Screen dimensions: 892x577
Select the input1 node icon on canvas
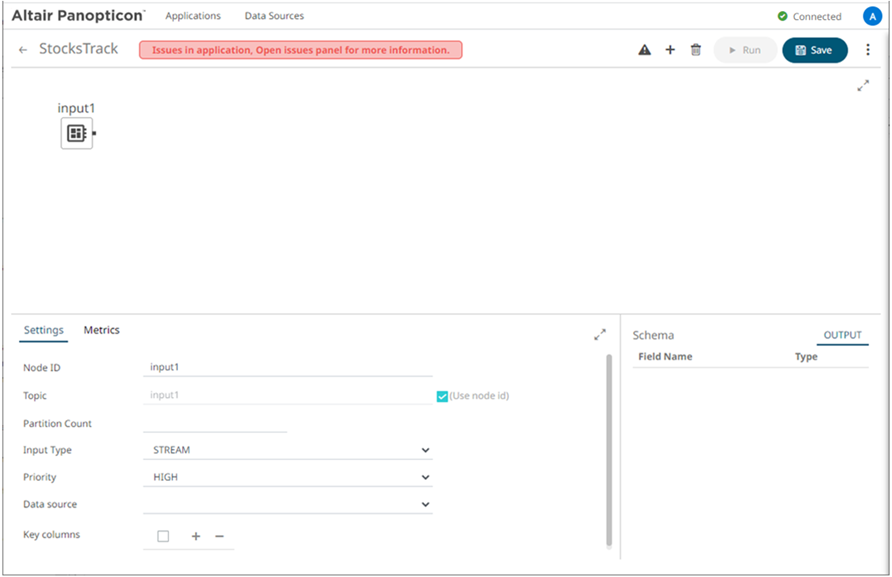(x=77, y=133)
